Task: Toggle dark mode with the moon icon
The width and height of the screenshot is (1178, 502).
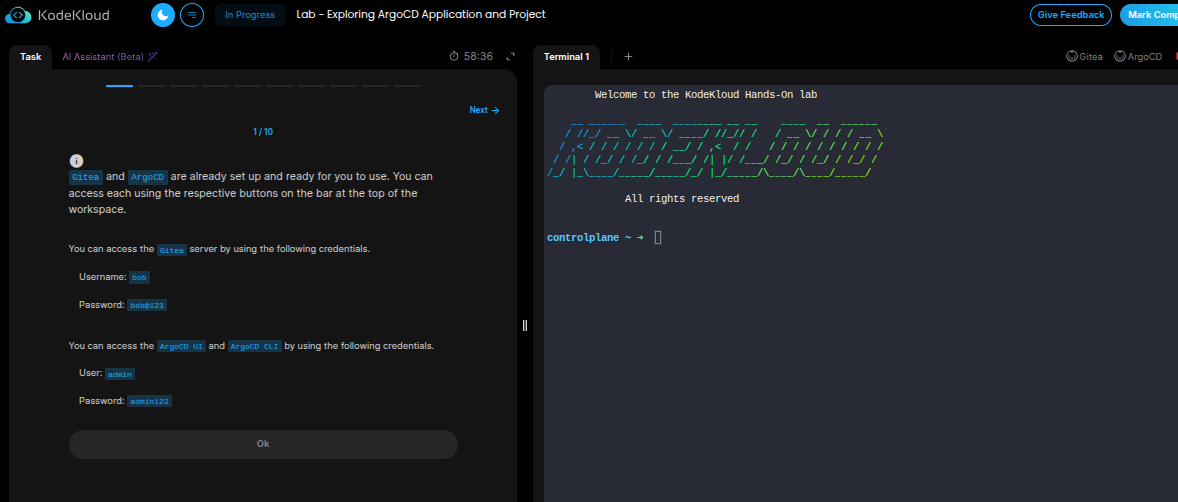Action: pos(163,15)
